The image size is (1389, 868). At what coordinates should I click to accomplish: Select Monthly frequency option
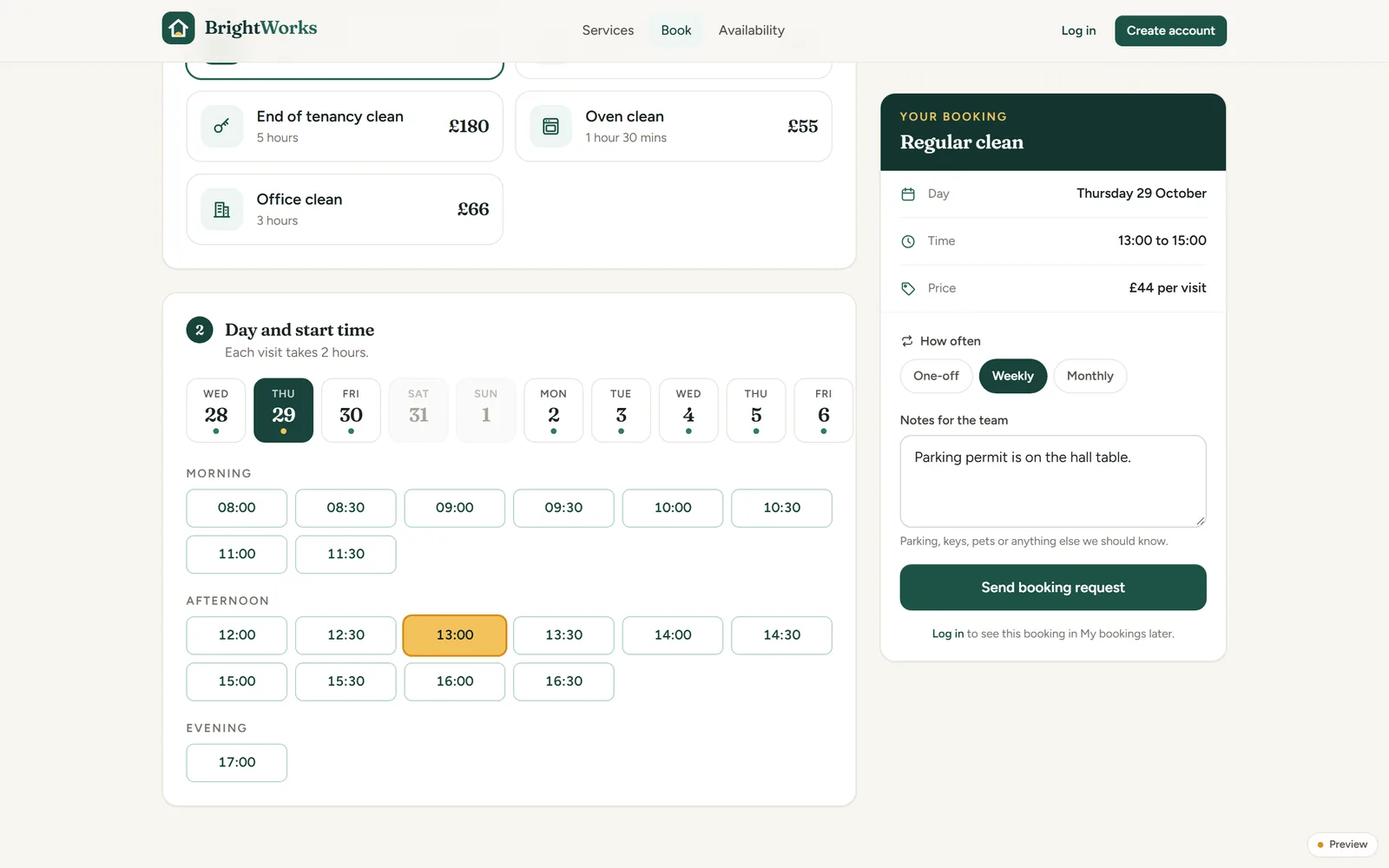(1089, 376)
